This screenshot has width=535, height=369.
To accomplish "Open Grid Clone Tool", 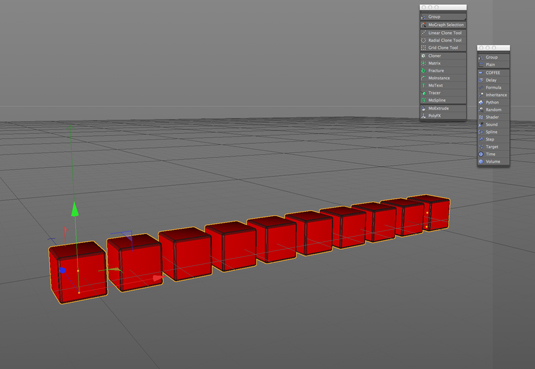I will (x=443, y=48).
